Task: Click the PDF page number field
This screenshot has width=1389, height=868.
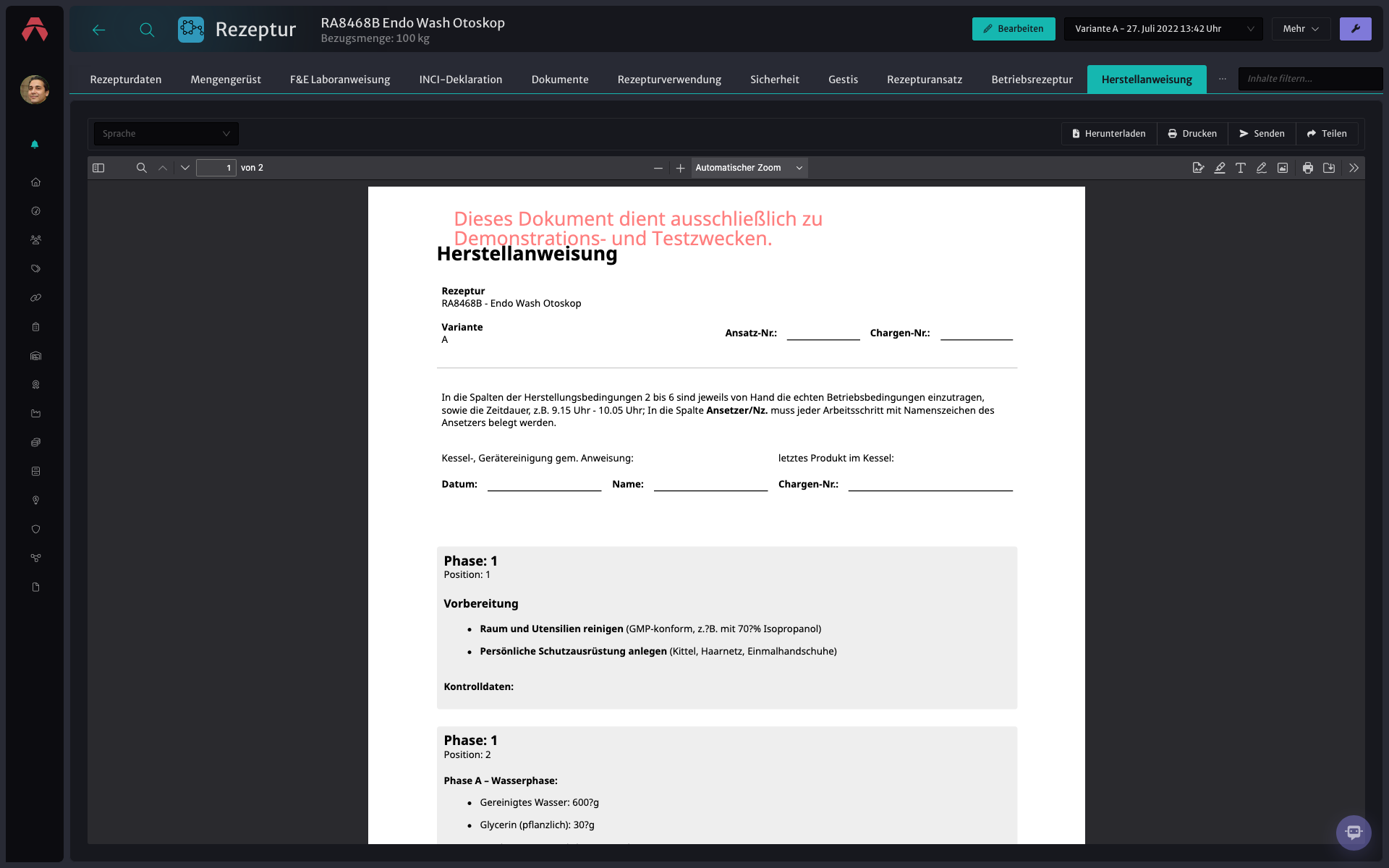Action: click(216, 168)
